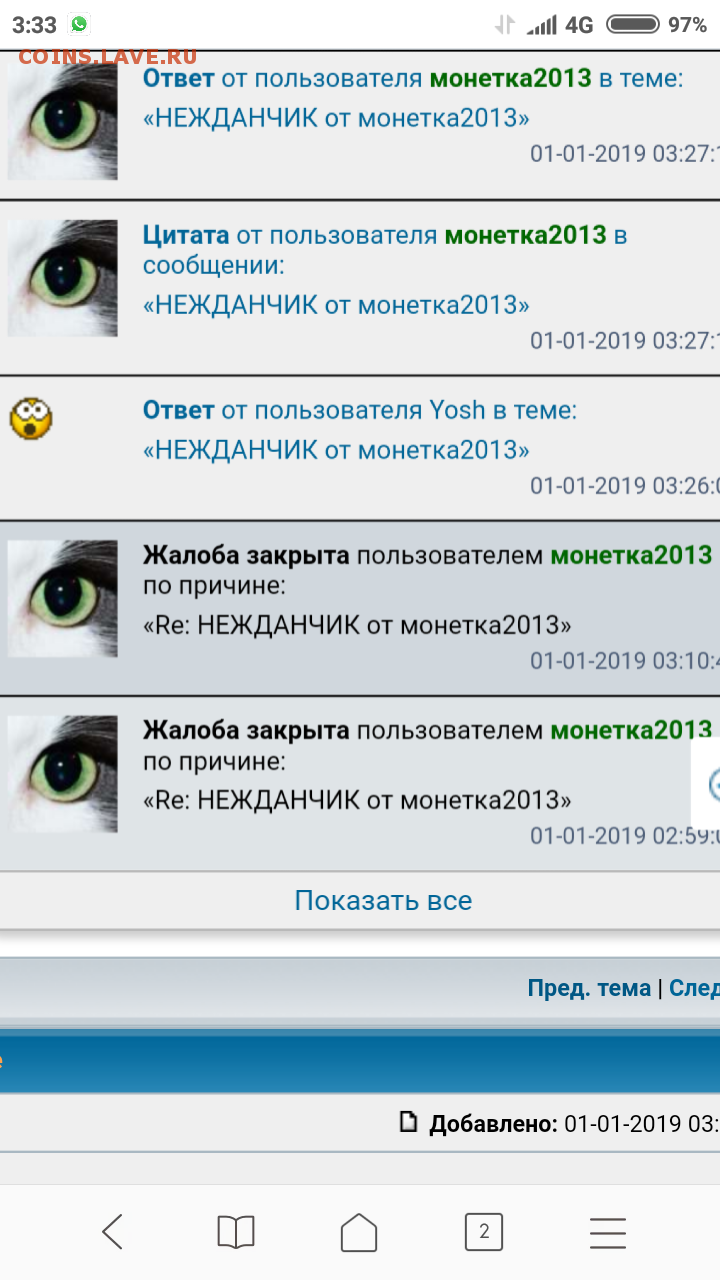Open the coins.lave.ru site logo
Screen dimensions: 720x1280
[x=107, y=56]
